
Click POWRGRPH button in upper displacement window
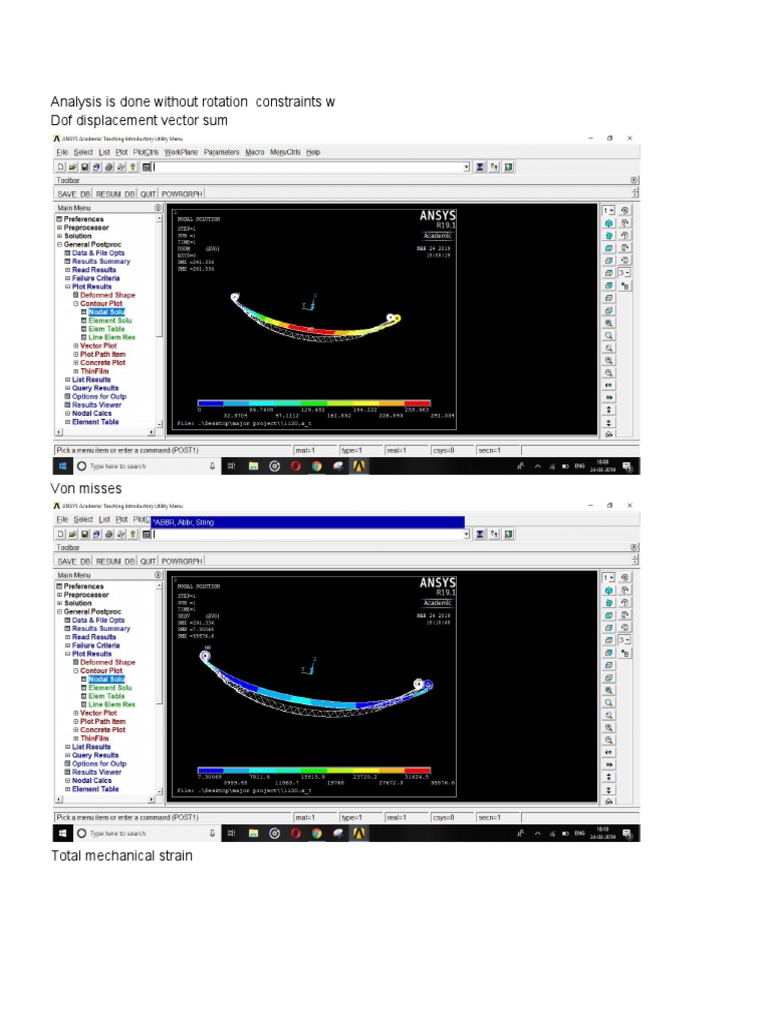[x=182, y=194]
